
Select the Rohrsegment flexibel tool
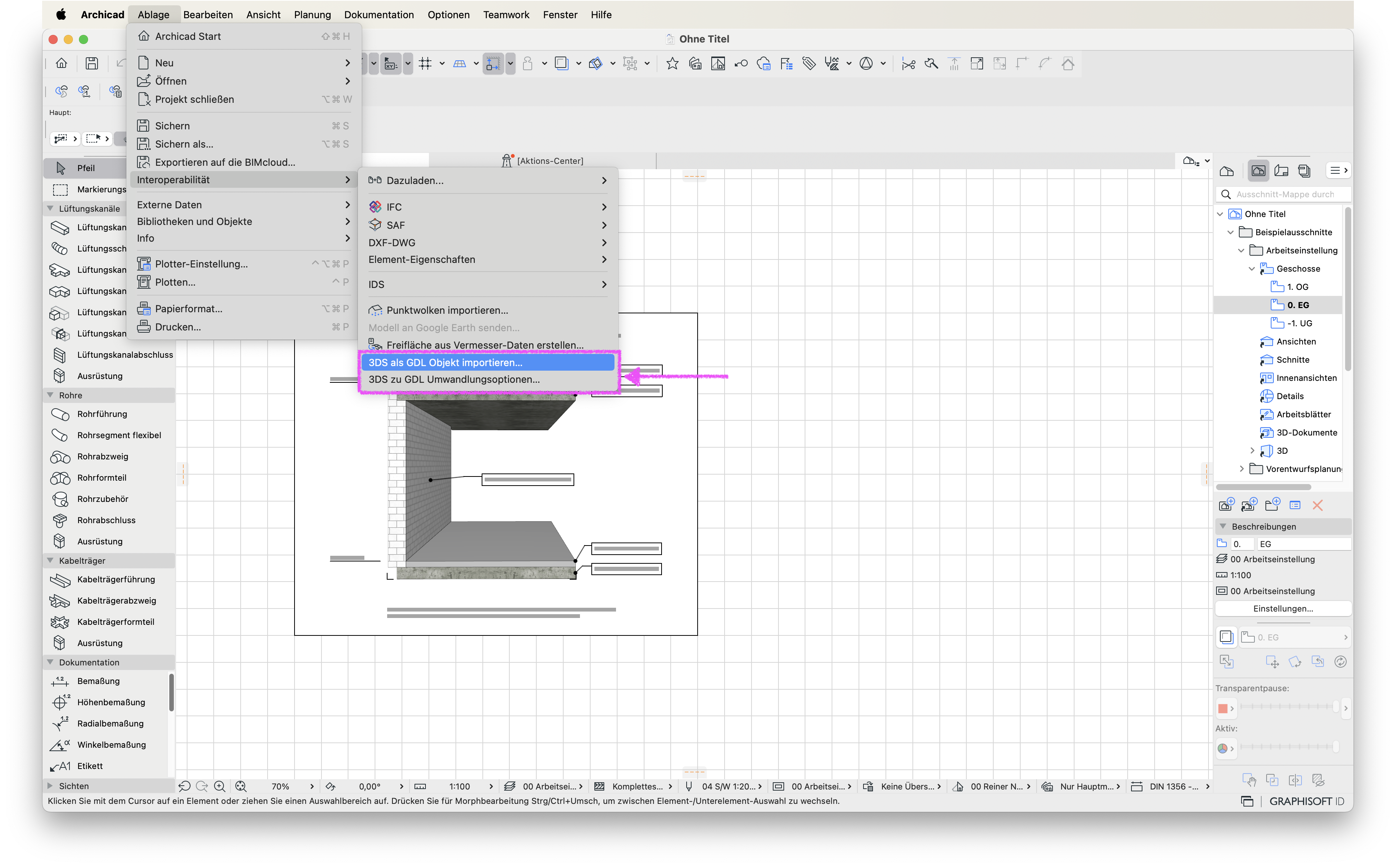pyautogui.click(x=110, y=435)
